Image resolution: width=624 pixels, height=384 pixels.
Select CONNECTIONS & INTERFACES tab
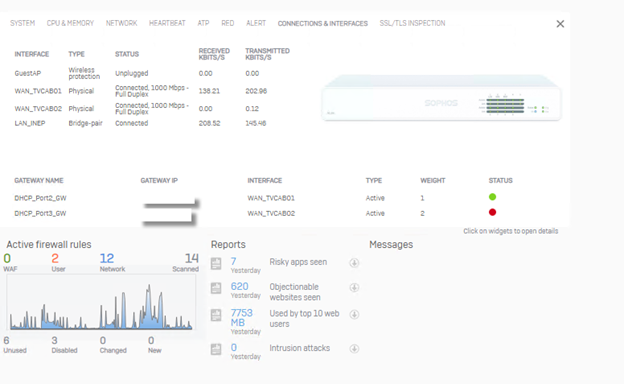click(323, 23)
